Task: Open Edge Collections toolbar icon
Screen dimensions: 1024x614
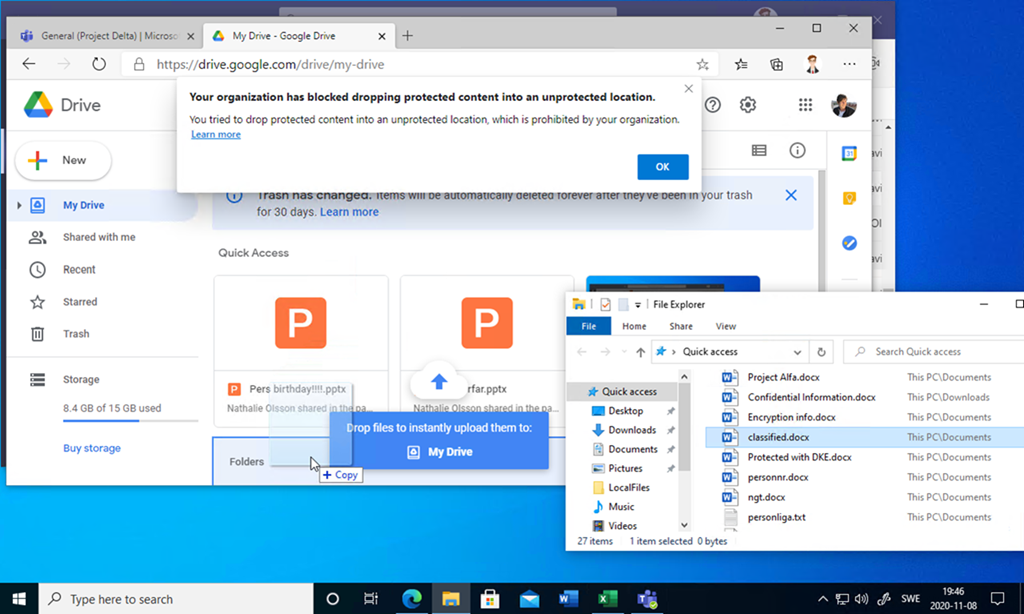Action: coord(776,64)
